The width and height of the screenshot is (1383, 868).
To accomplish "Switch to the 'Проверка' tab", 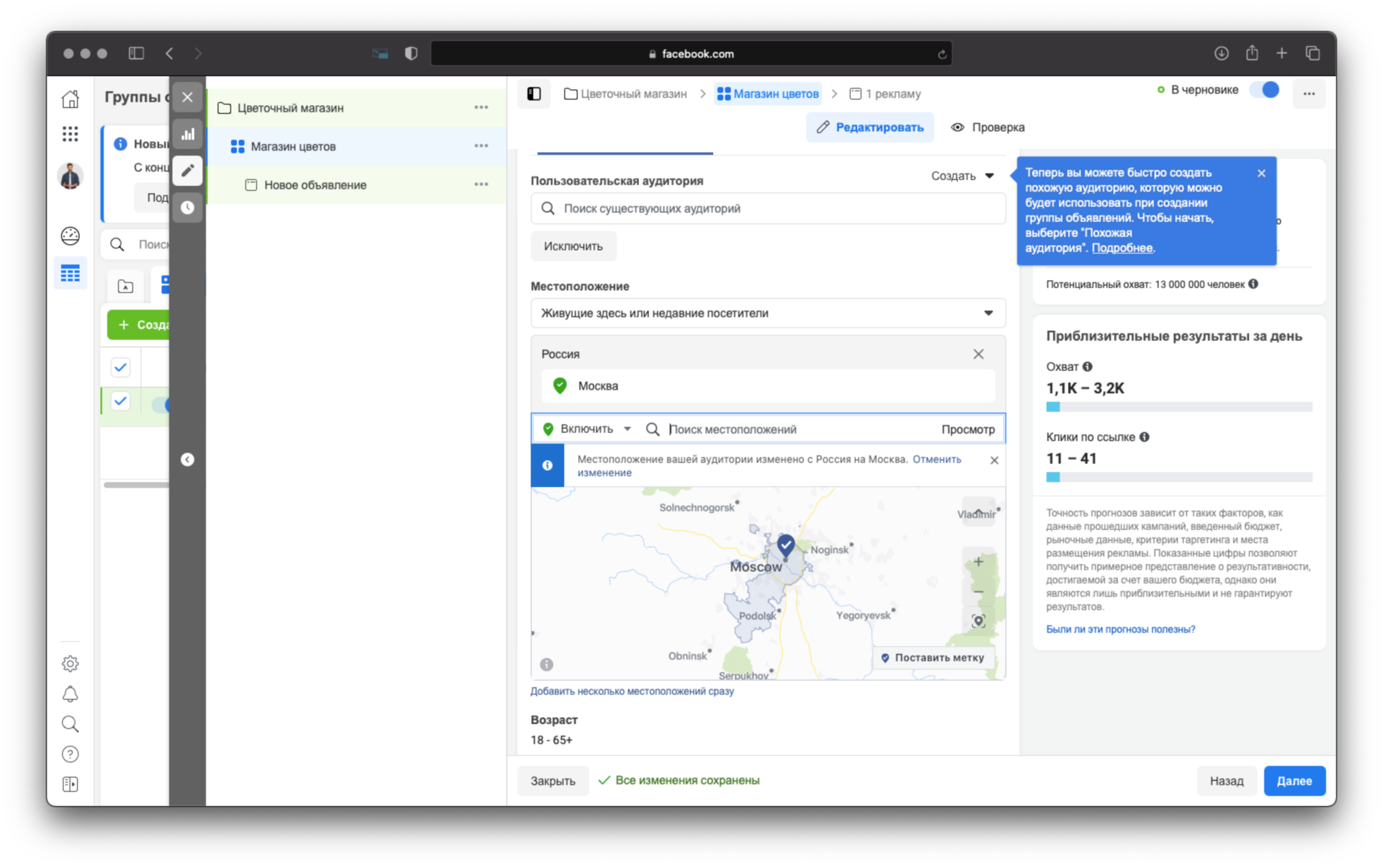I will tap(989, 127).
